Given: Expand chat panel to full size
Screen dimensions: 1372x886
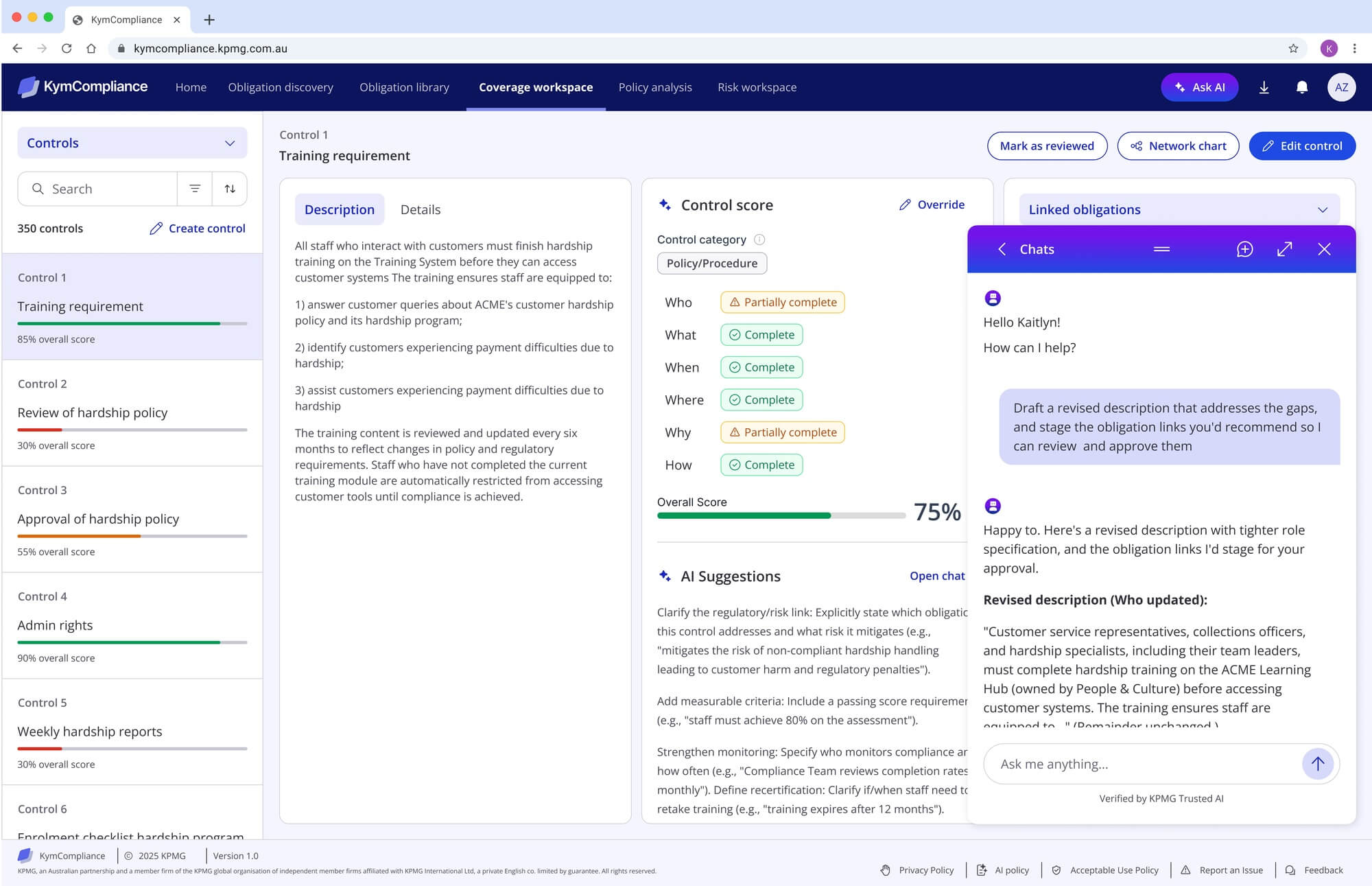Looking at the screenshot, I should pyautogui.click(x=1284, y=249).
